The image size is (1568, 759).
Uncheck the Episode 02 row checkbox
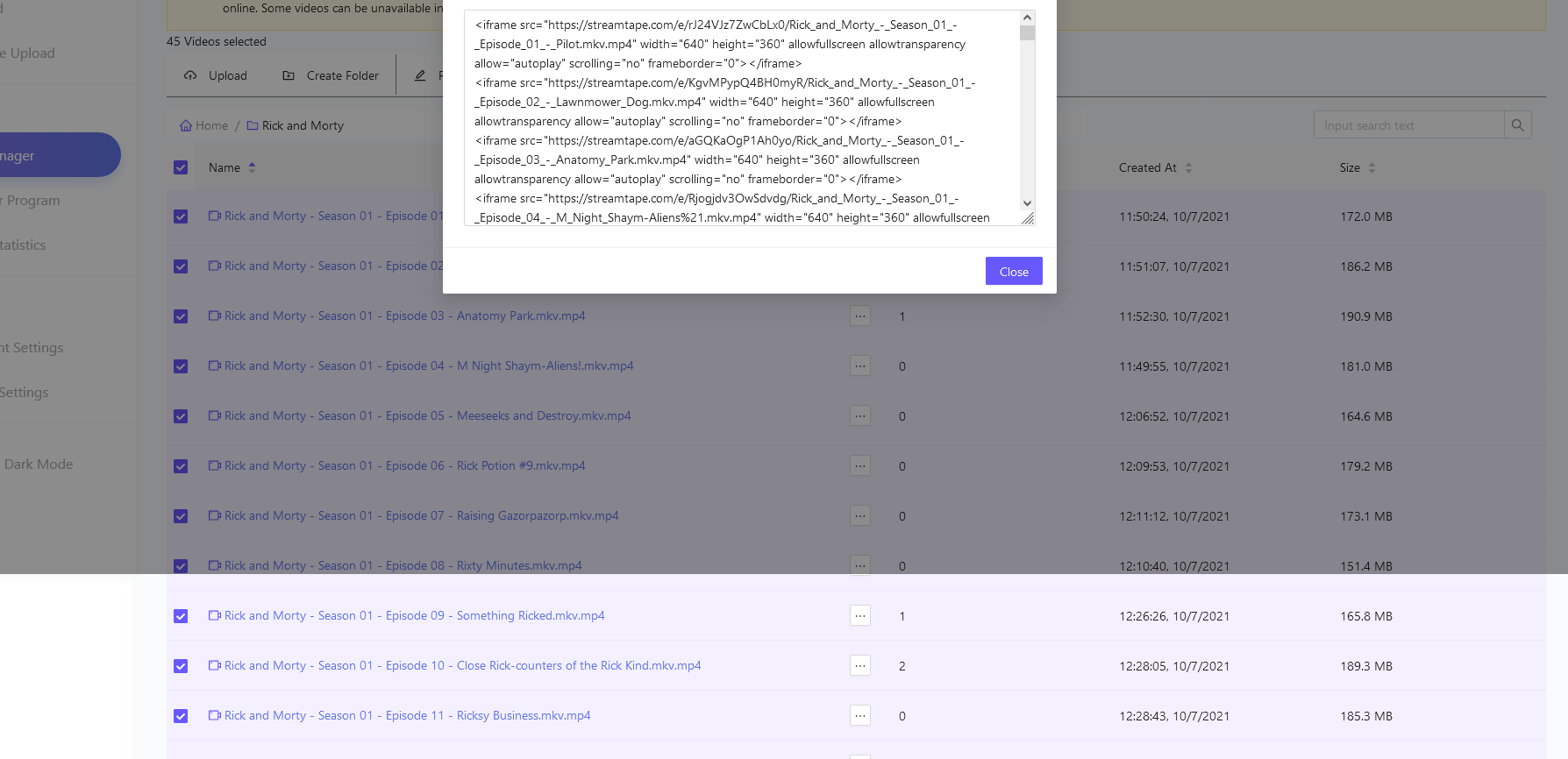coord(181,266)
